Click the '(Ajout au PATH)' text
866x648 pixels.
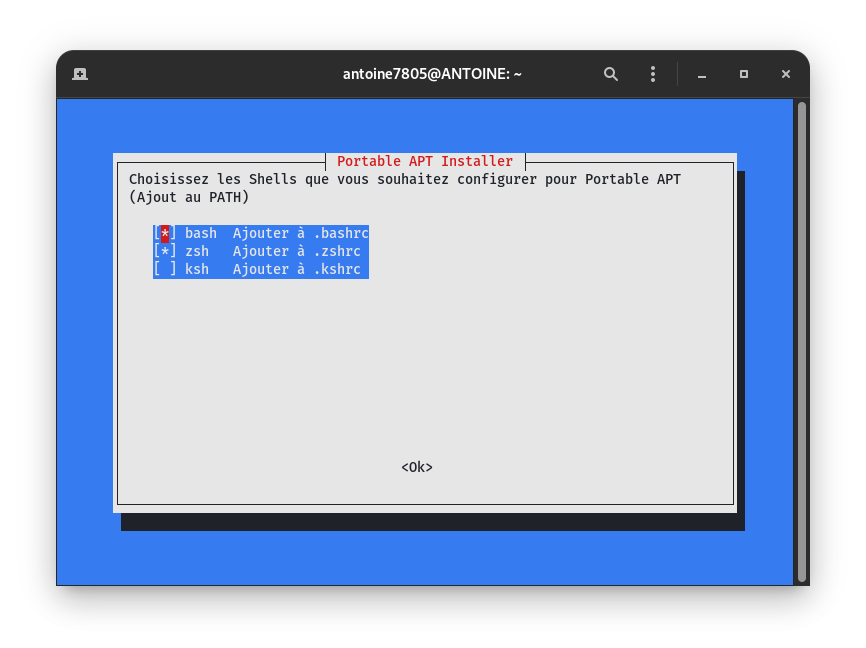[x=189, y=197]
